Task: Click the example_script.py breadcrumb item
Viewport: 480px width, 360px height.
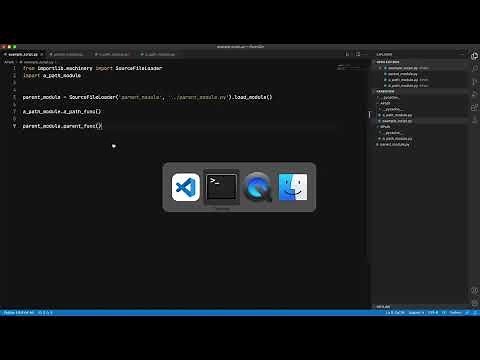Action: 38,62
